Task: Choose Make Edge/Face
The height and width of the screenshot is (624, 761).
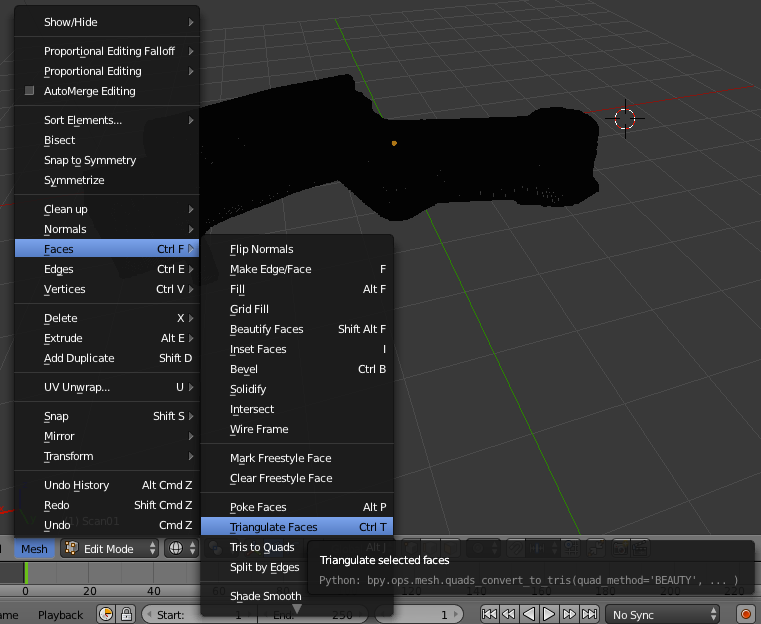Action: [x=297, y=269]
